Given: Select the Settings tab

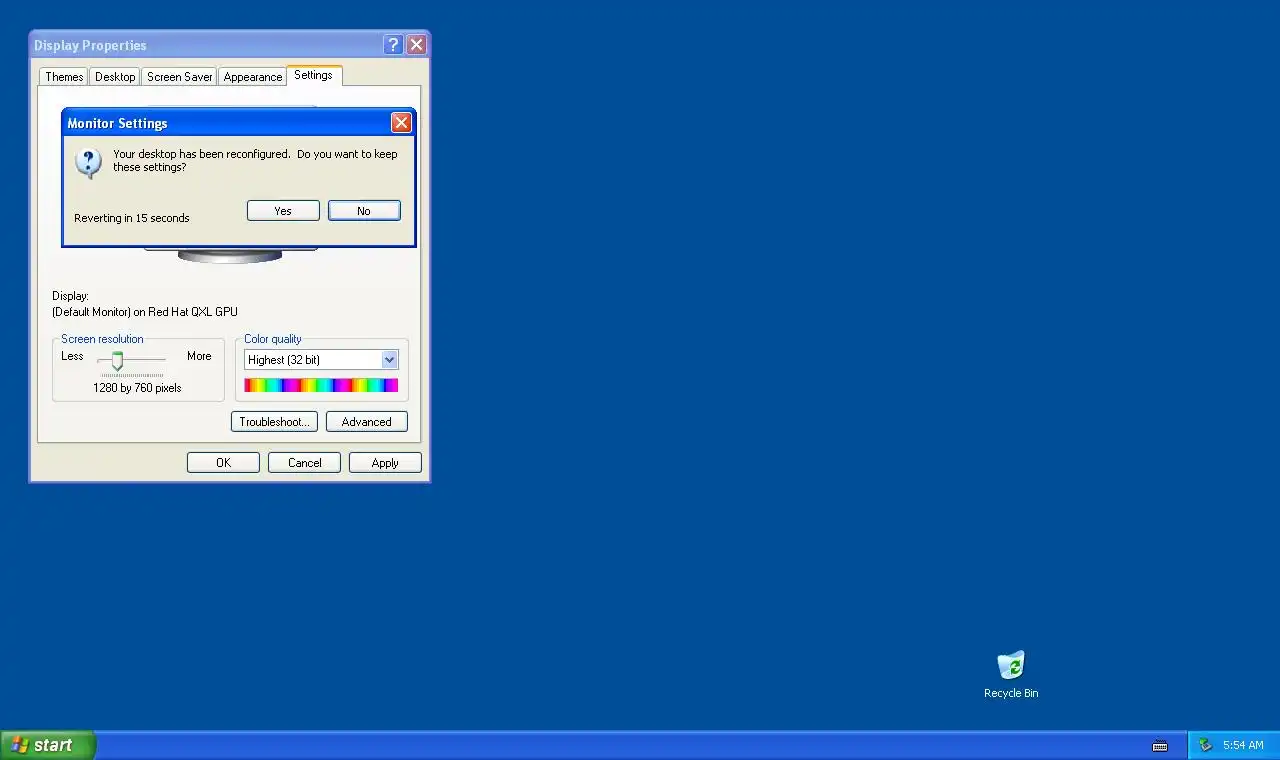Looking at the screenshot, I should click(x=314, y=75).
